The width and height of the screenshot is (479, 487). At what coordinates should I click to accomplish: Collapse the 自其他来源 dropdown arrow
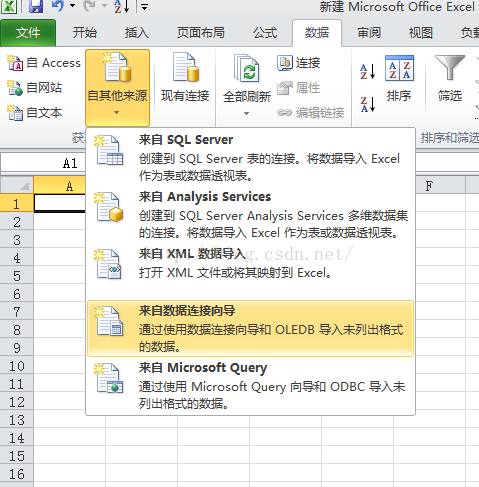click(116, 113)
